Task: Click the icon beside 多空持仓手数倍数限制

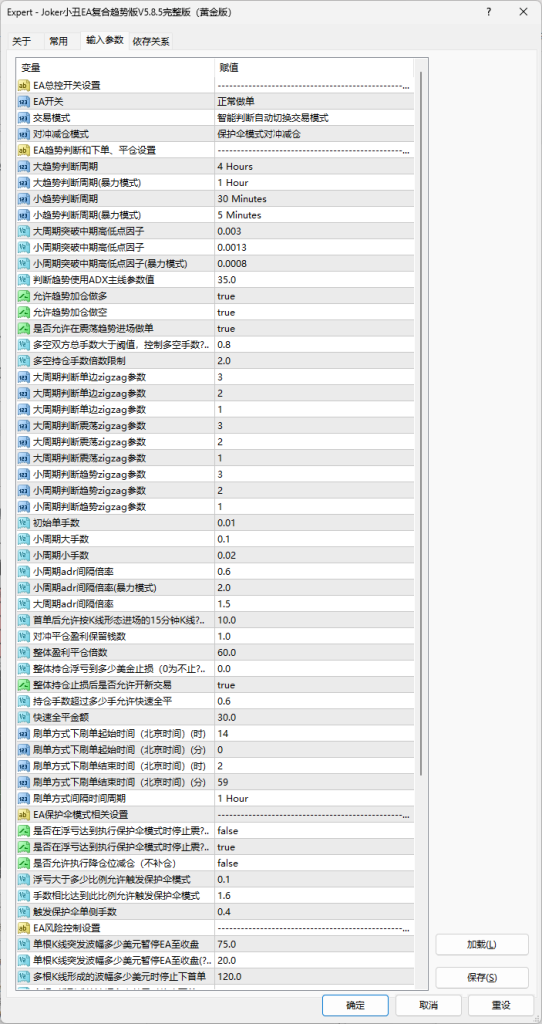Action: tap(24, 360)
